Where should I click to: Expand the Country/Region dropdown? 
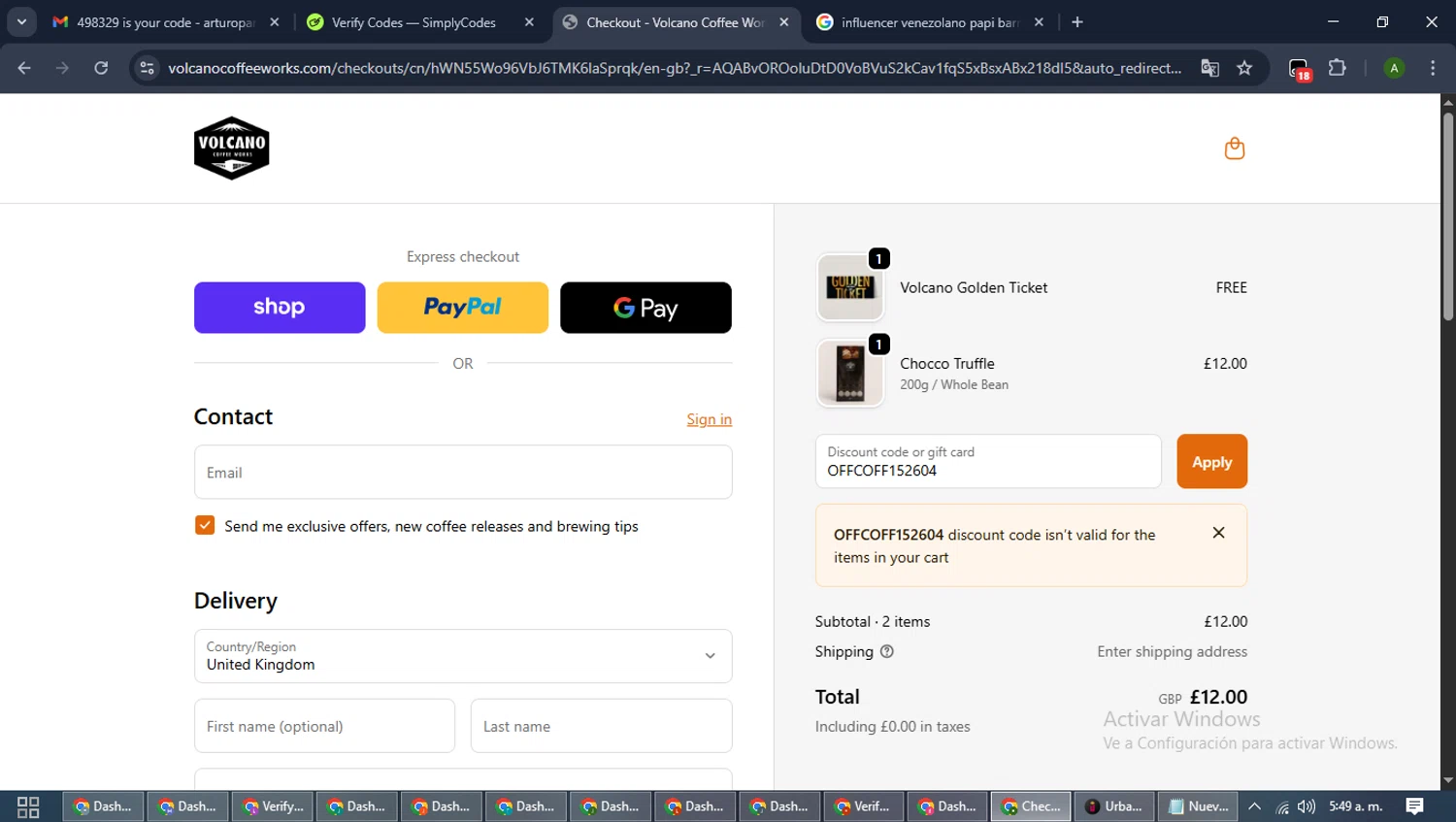463,656
